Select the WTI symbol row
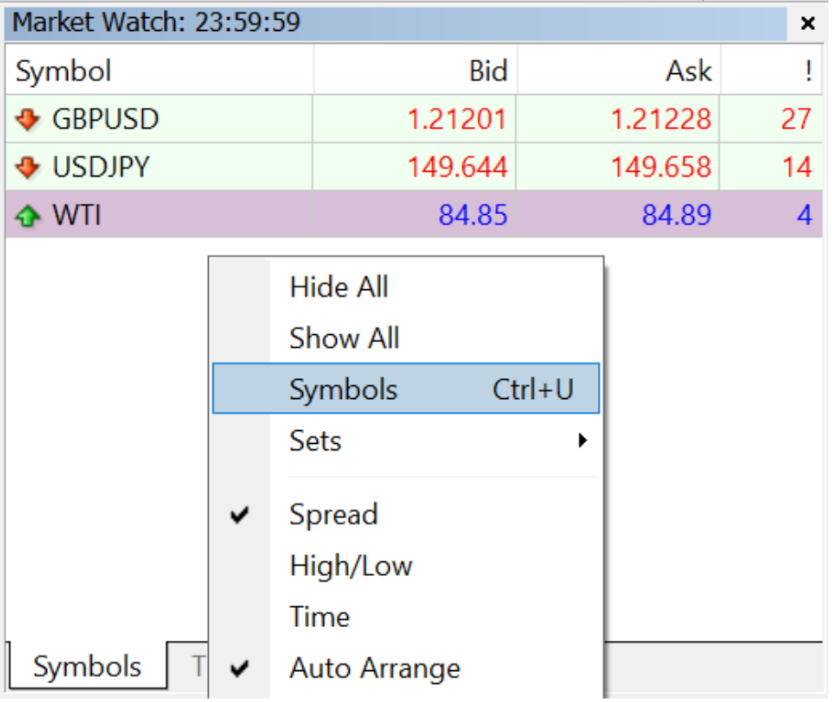 point(160,215)
